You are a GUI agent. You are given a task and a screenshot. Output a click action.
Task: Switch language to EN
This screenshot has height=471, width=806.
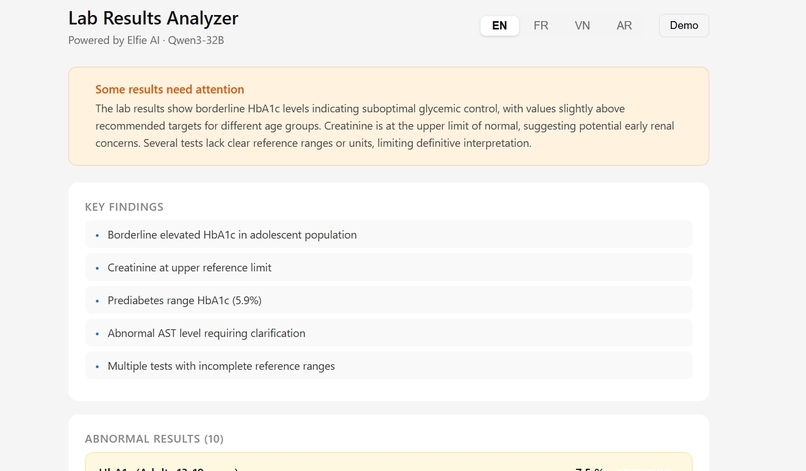pos(499,26)
